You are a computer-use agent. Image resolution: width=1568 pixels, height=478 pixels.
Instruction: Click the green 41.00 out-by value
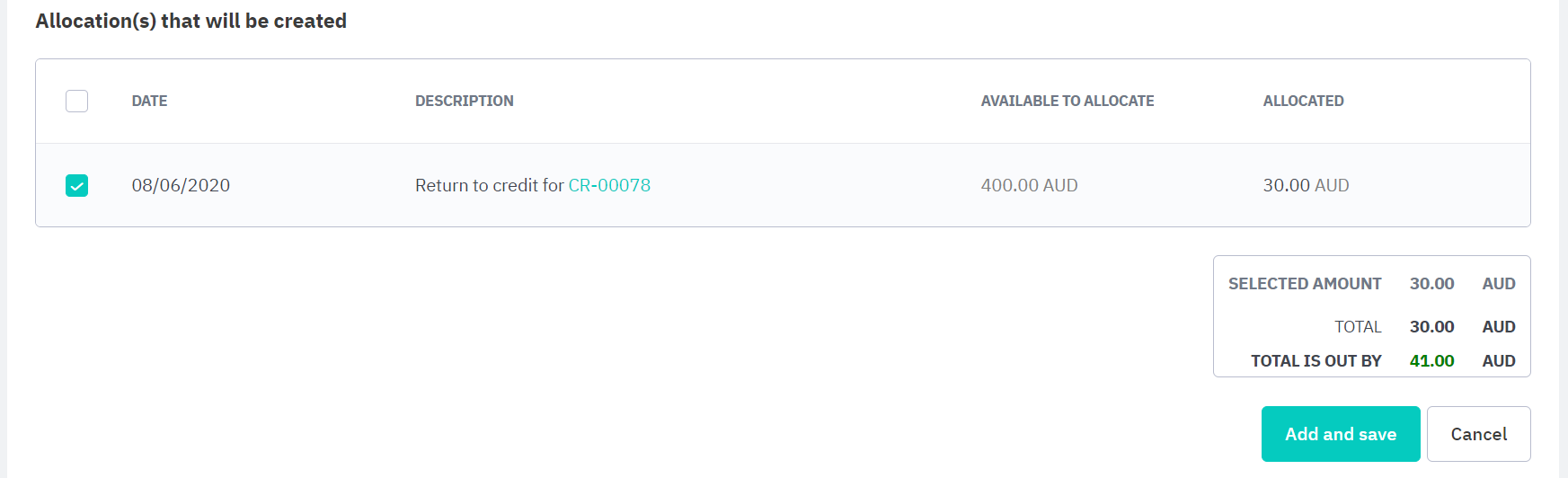tap(1431, 361)
